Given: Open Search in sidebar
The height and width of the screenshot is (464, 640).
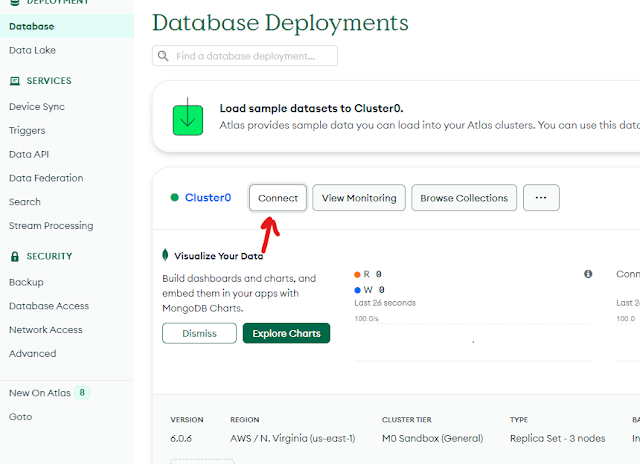Looking at the screenshot, I should tap(24, 202).
